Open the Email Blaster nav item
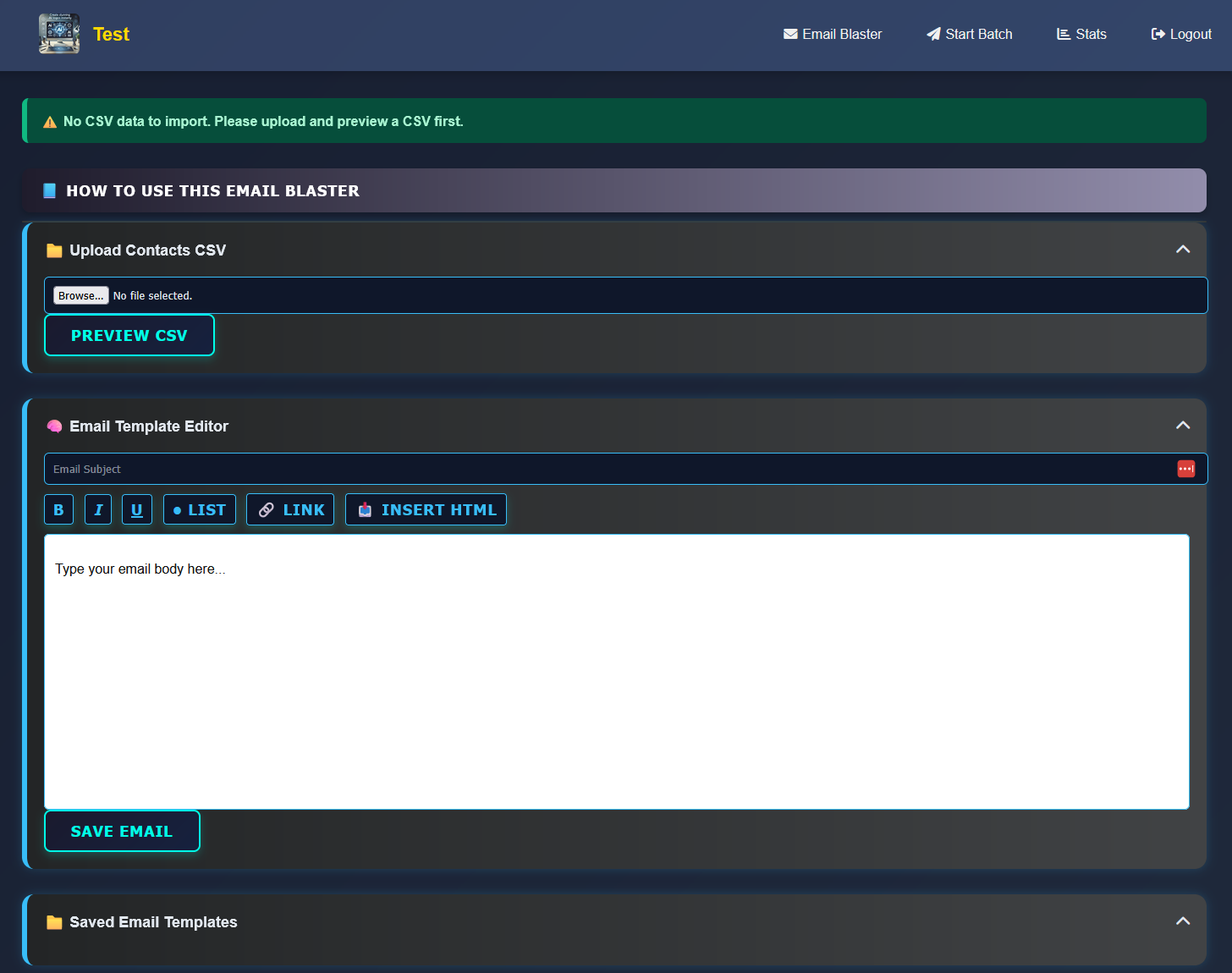Image resolution: width=1232 pixels, height=973 pixels. pyautogui.click(x=833, y=34)
